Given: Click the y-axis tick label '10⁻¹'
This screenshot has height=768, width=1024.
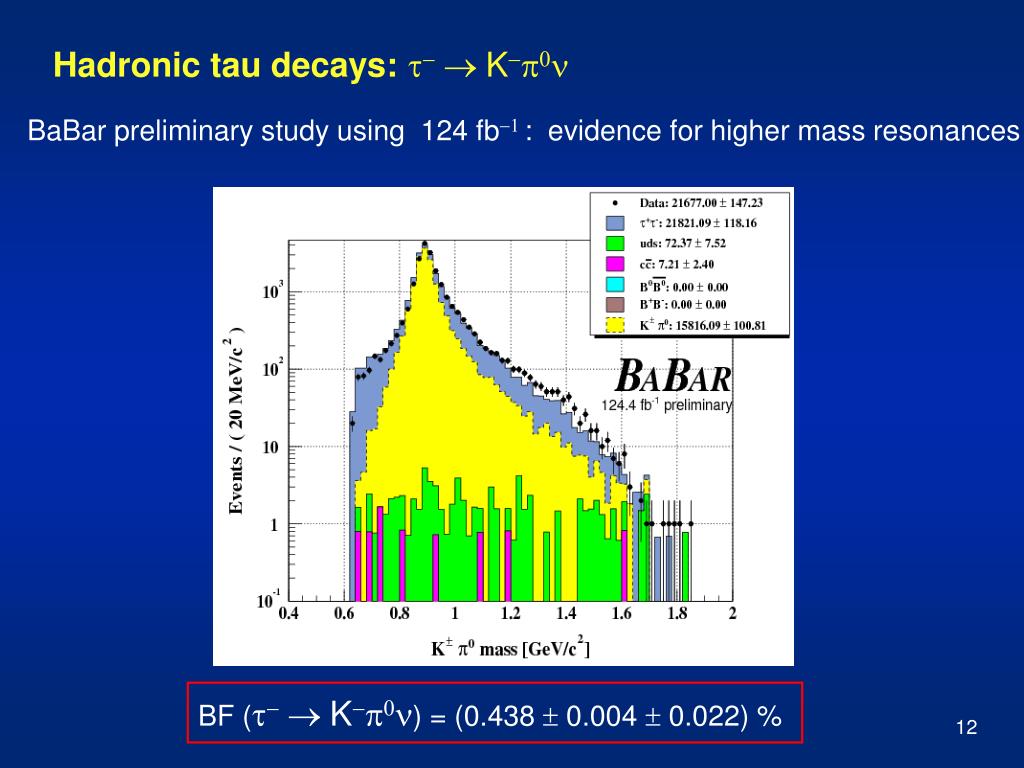Looking at the screenshot, I should pyautogui.click(x=268, y=599).
